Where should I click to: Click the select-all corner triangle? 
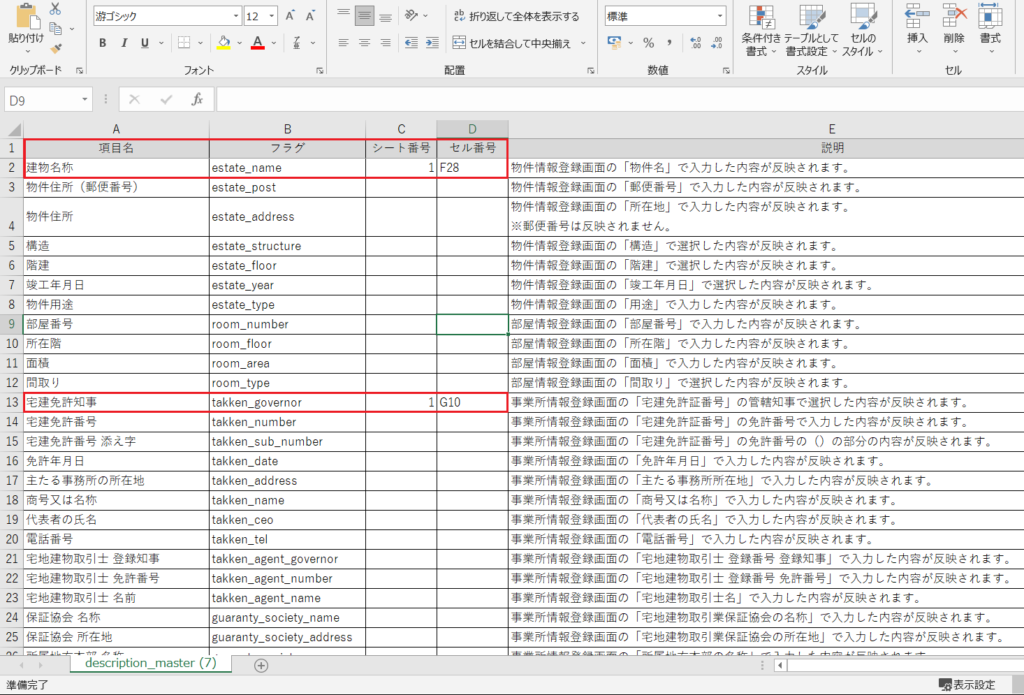coord(13,129)
